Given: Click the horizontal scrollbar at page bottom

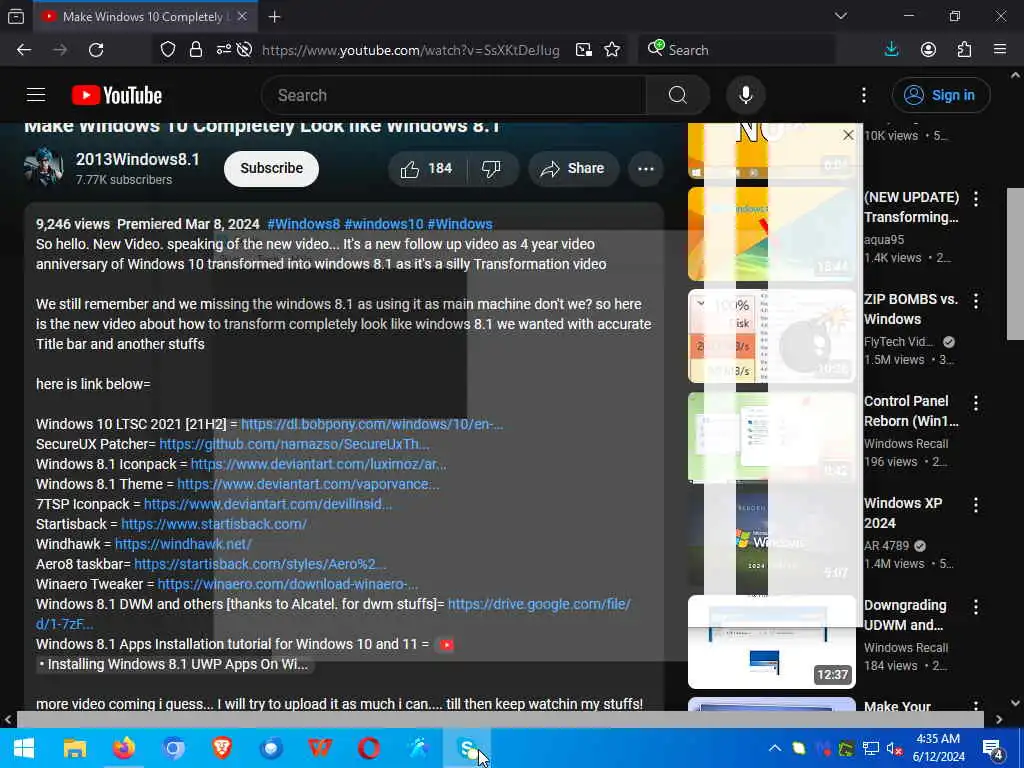Looking at the screenshot, I should coord(500,719).
